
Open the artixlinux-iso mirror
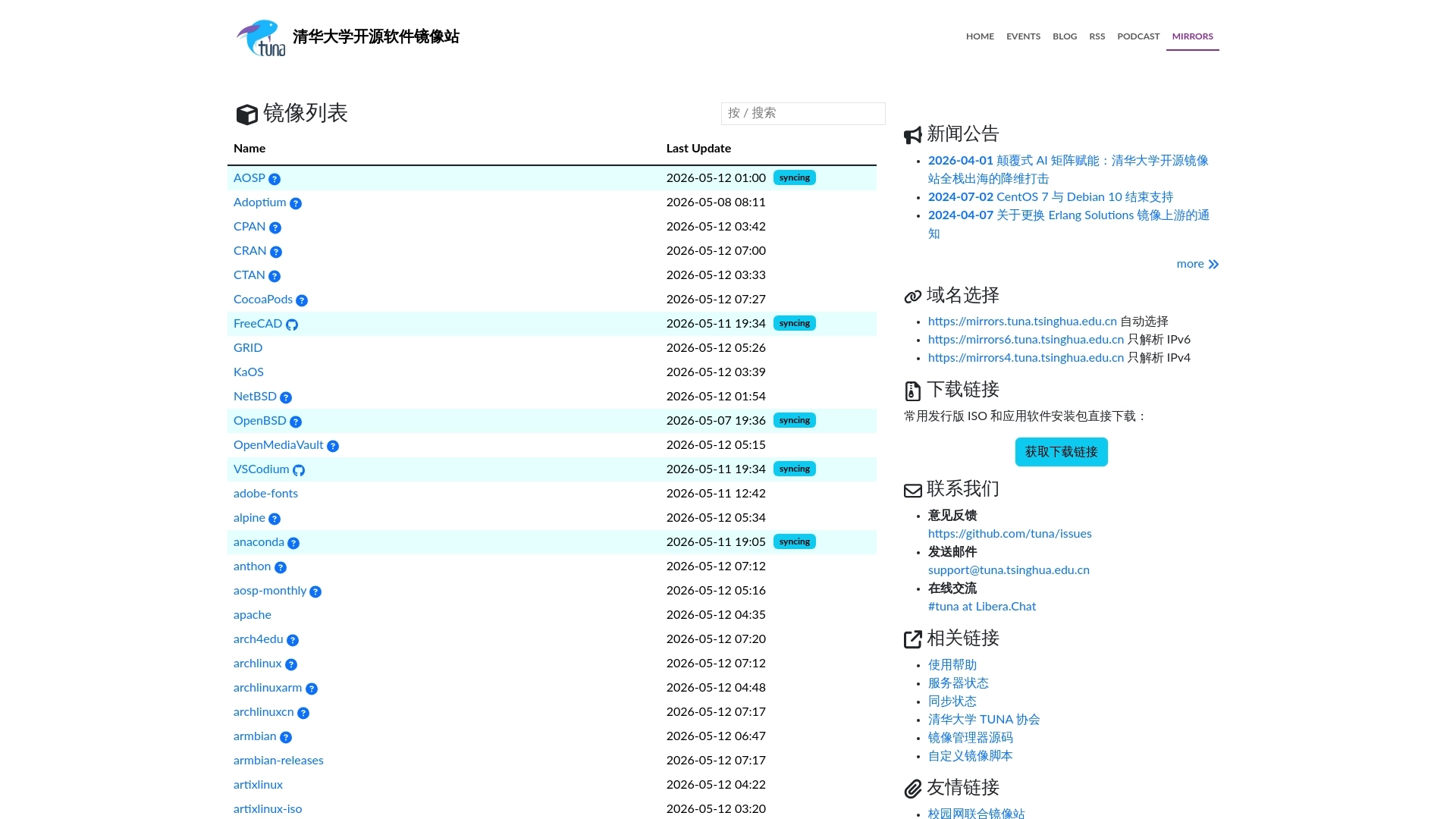pyautogui.click(x=268, y=809)
